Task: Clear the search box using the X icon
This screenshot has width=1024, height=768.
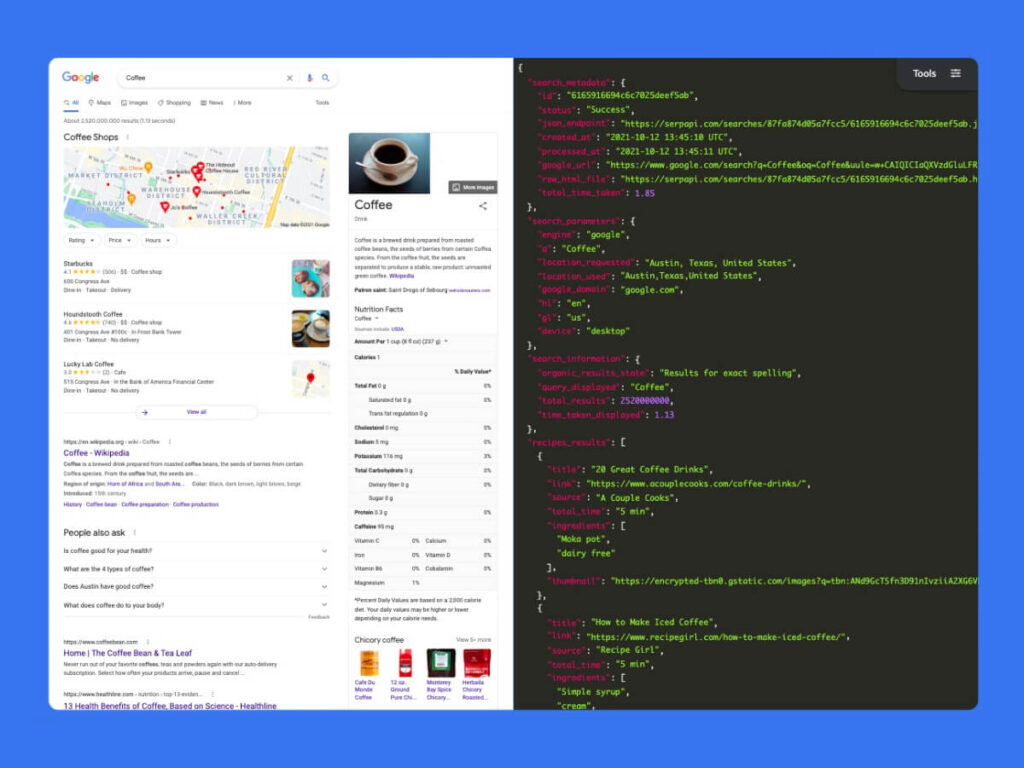Action: (289, 78)
